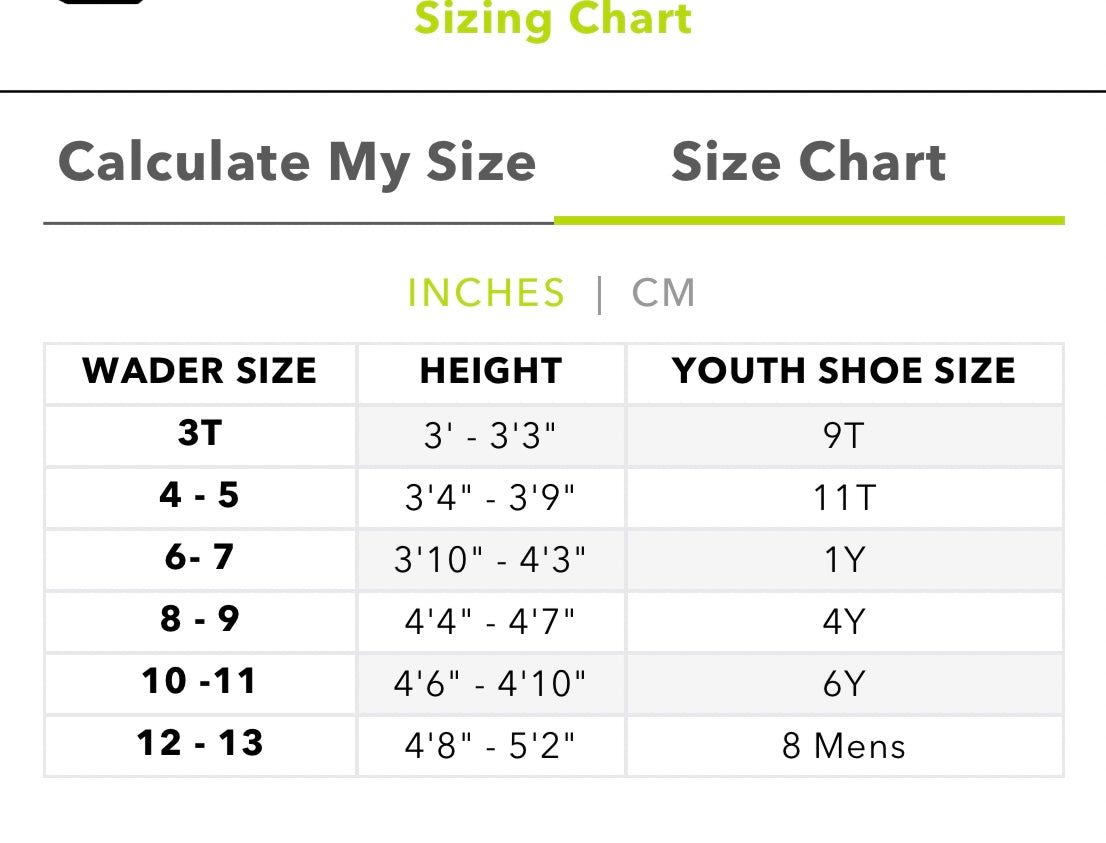Select CM as the measurement unit

663,292
